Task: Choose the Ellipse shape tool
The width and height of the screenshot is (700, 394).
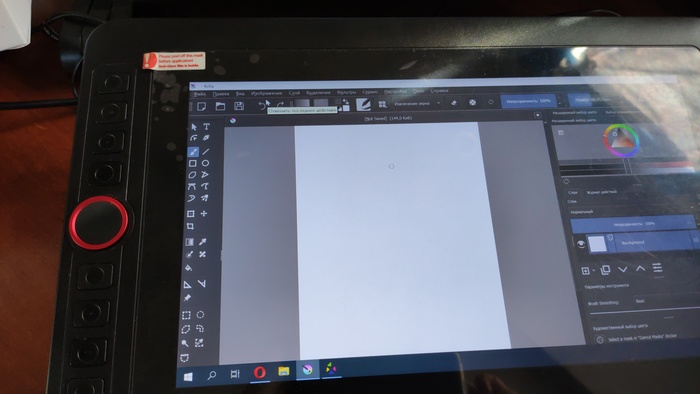Action: click(x=205, y=163)
